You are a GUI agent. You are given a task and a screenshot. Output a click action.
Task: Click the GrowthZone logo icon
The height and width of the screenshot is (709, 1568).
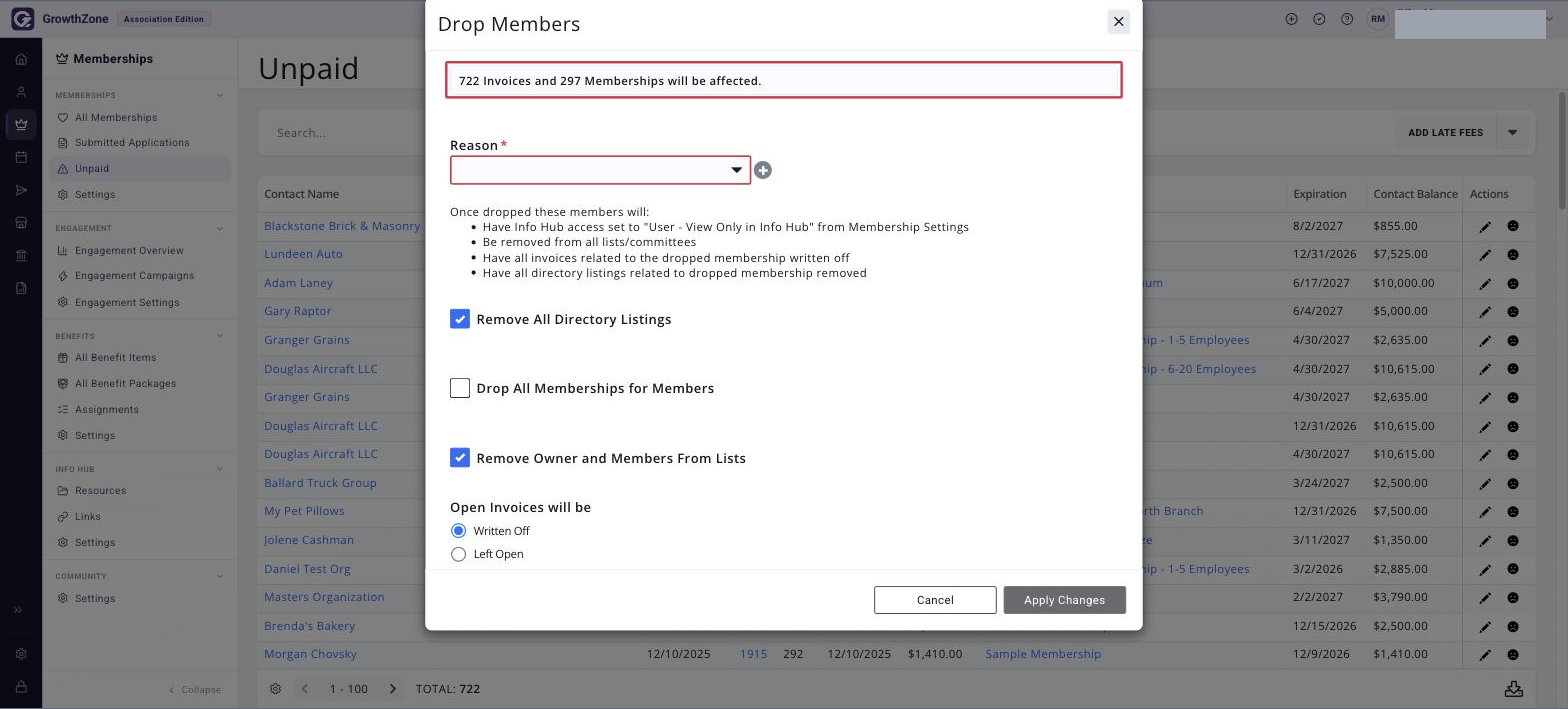(x=22, y=19)
